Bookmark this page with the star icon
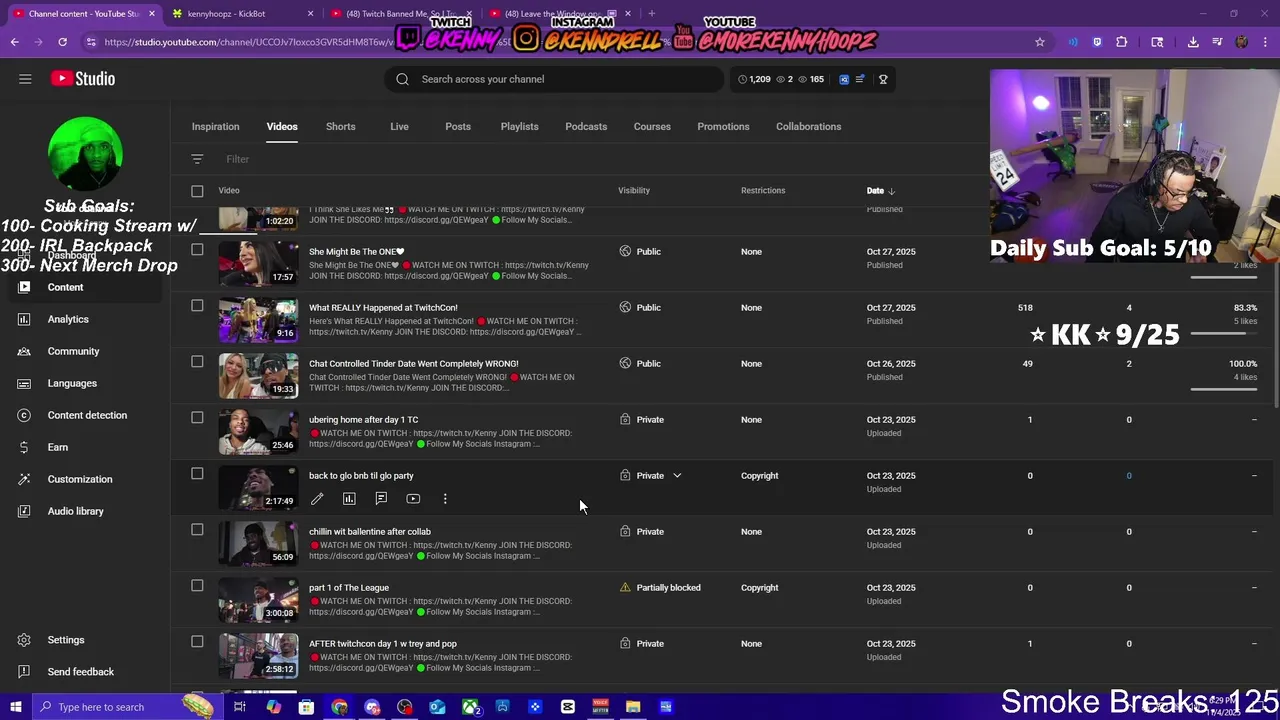This screenshot has height=720, width=1280. pyautogui.click(x=1040, y=42)
